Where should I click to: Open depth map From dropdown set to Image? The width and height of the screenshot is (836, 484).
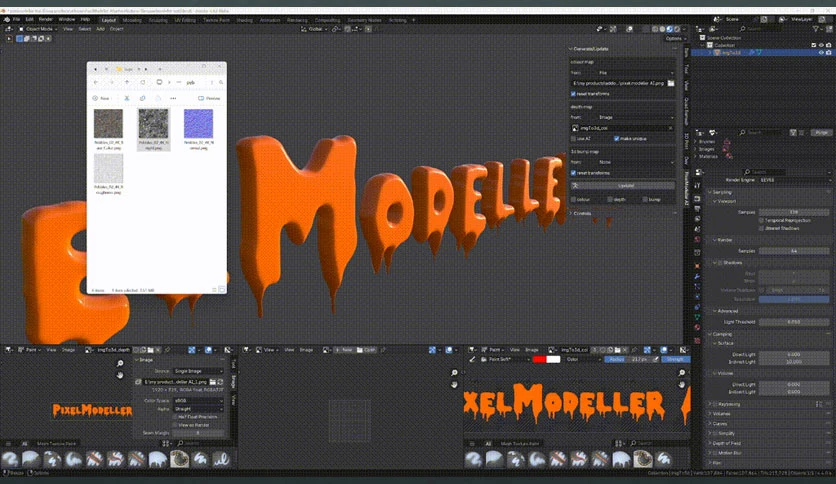pyautogui.click(x=636, y=117)
